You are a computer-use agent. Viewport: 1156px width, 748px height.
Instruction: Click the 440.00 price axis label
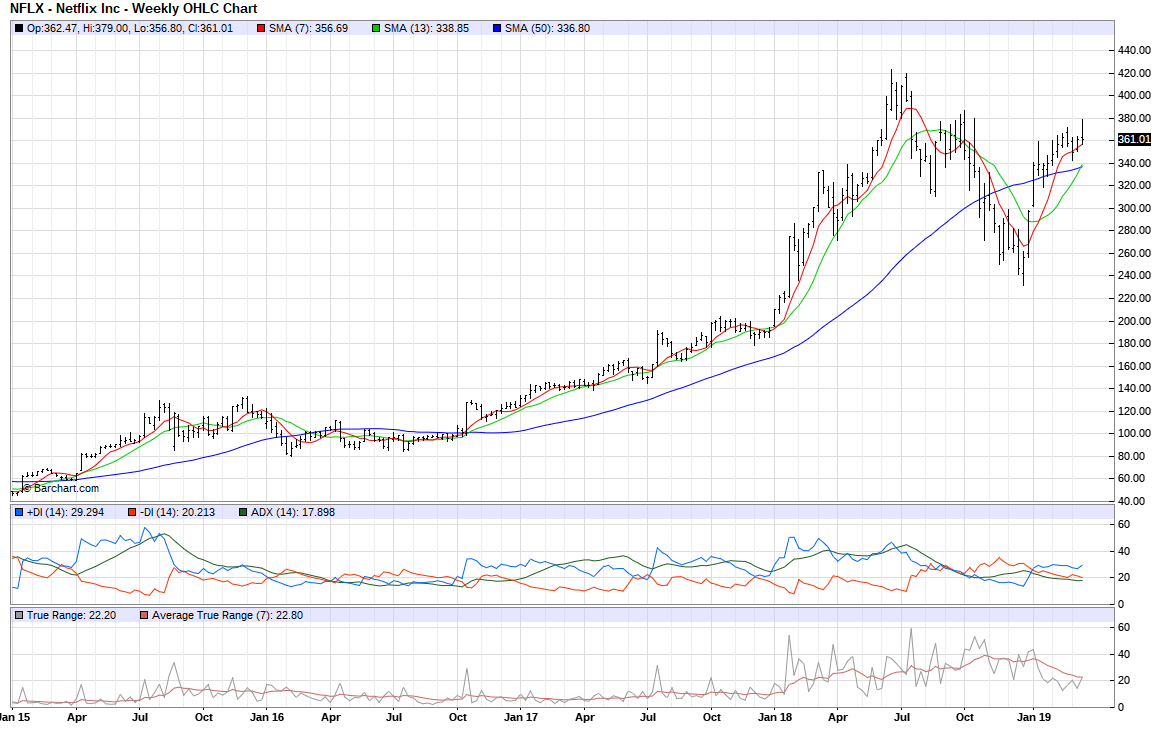click(x=1134, y=50)
